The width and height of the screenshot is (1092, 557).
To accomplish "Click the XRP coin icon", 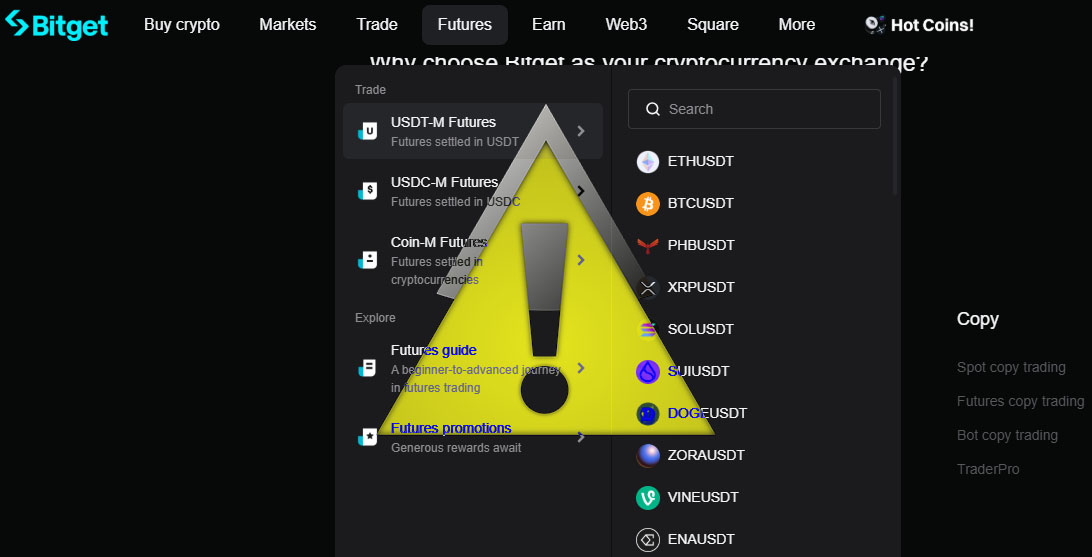I will coord(648,288).
